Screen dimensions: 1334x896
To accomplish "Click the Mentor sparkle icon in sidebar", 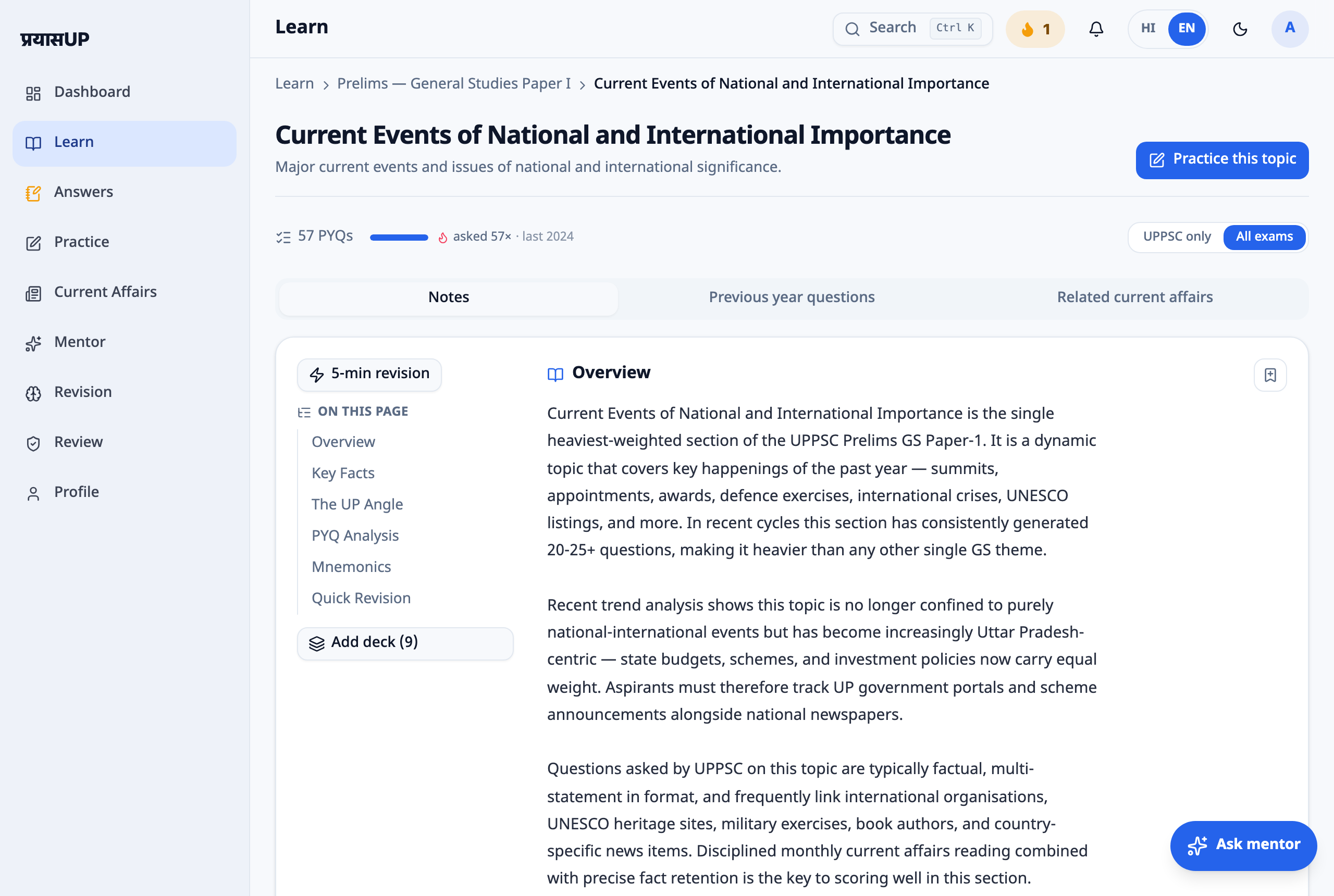I will click(33, 343).
